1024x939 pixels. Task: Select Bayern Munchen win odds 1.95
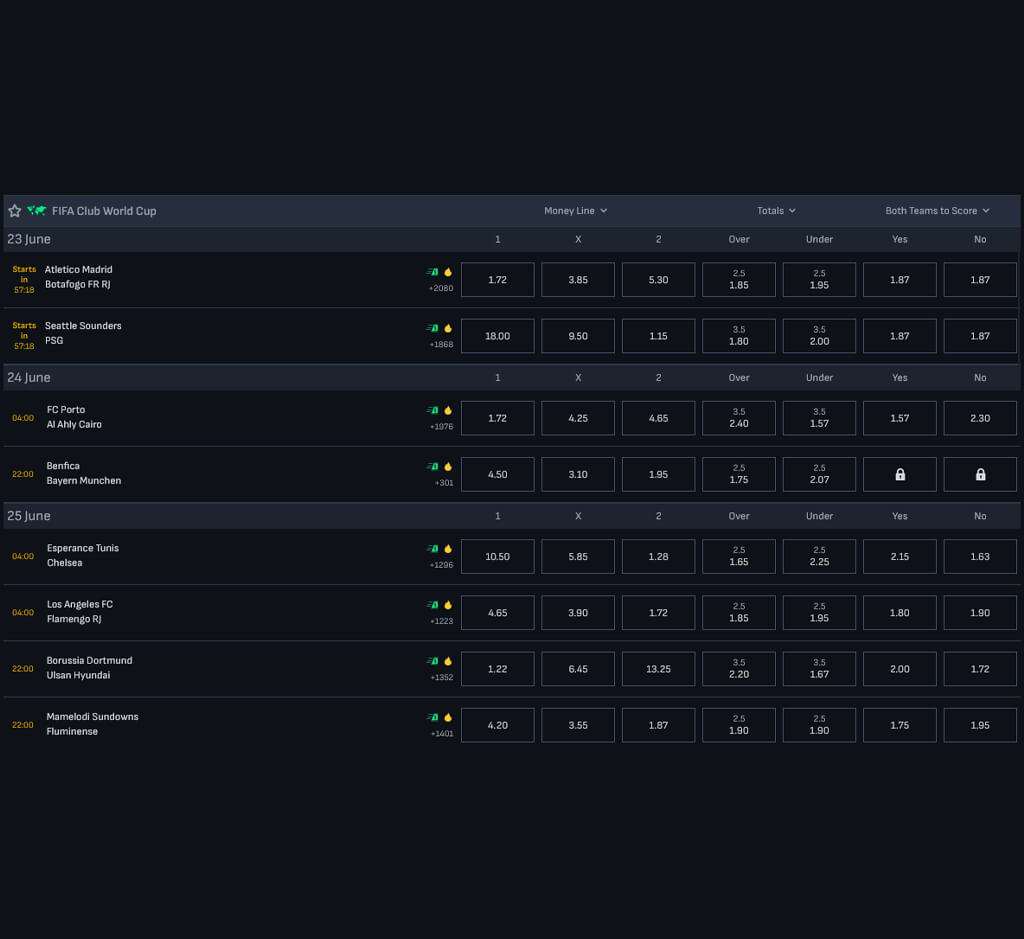point(658,474)
